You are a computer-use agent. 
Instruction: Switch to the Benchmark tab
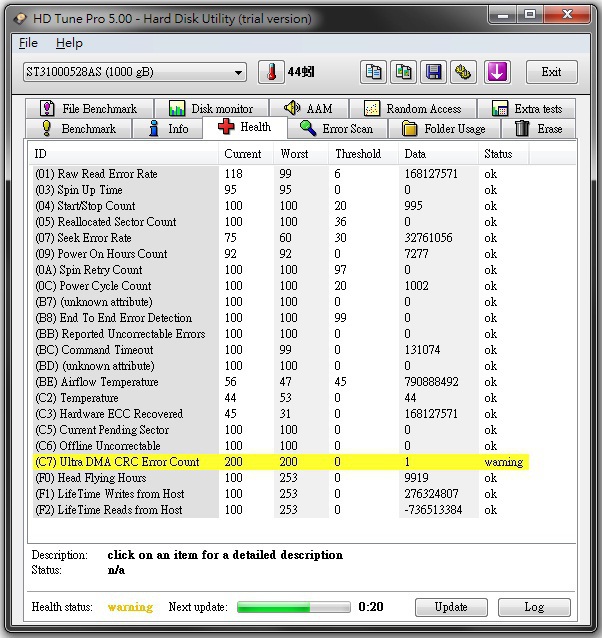[79, 129]
